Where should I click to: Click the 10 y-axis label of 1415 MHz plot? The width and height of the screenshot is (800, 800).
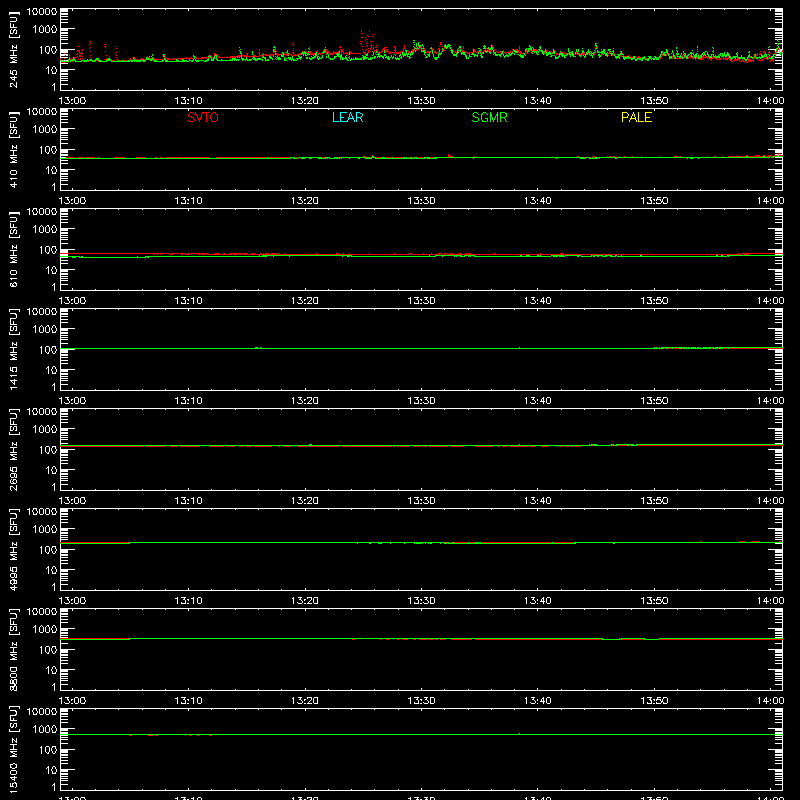pyautogui.click(x=51, y=370)
